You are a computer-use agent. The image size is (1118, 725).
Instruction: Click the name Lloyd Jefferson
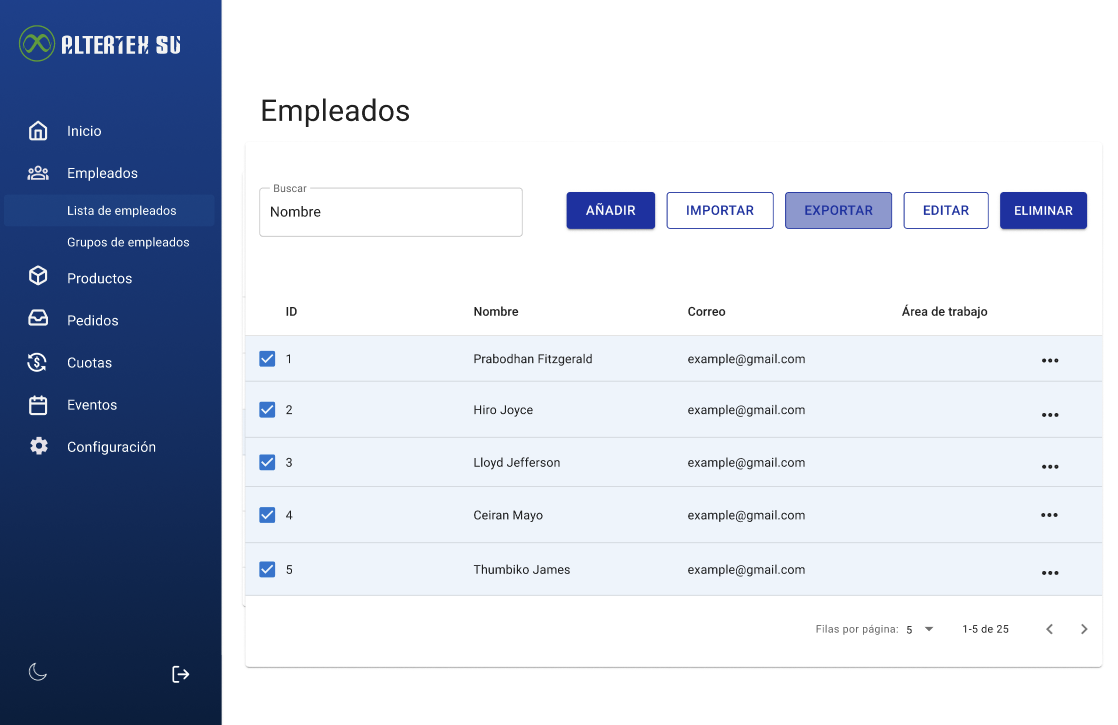[x=516, y=463]
